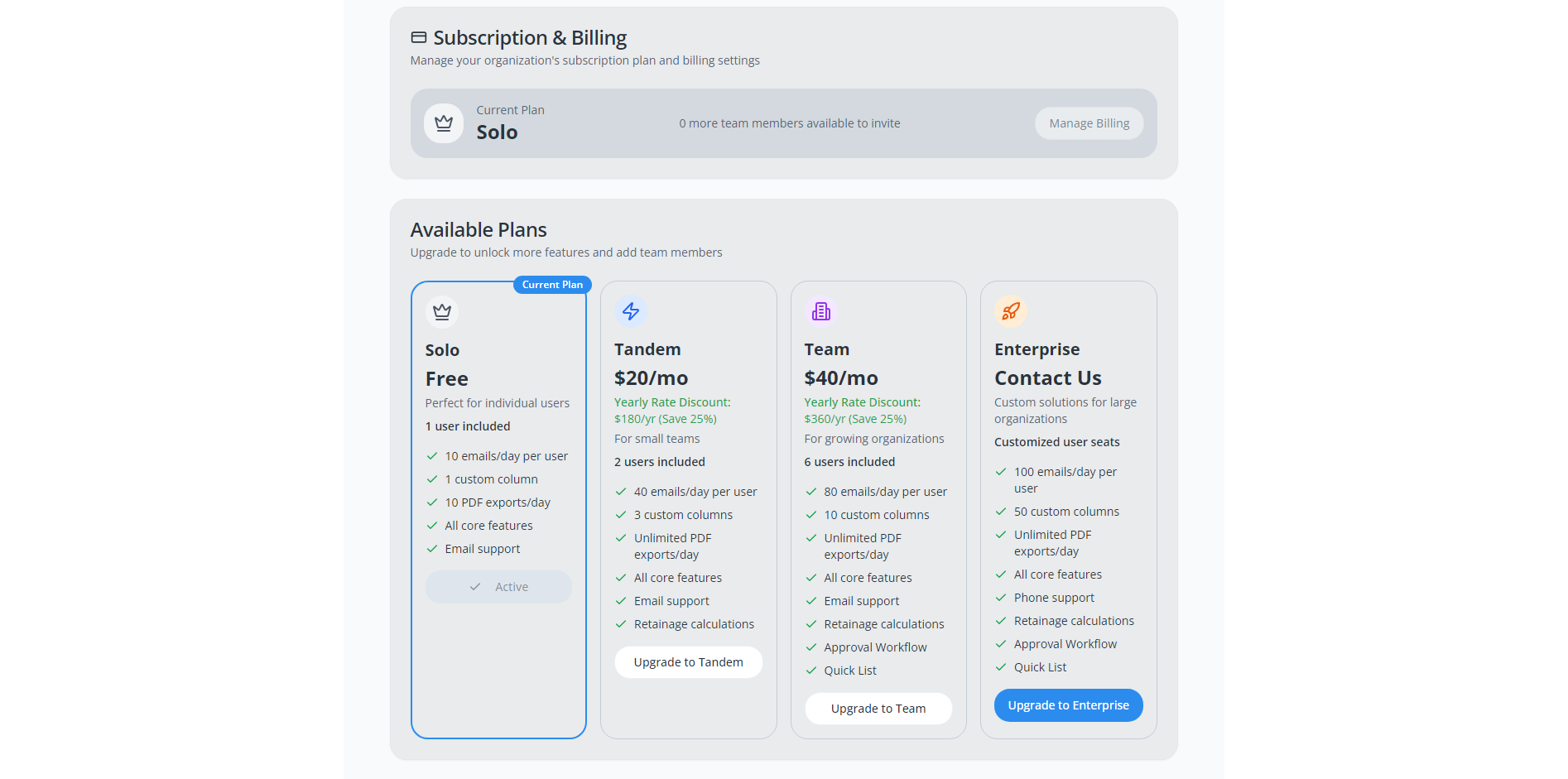Click the credit card icon beside Subscription & Billing
1568x779 pixels.
(x=418, y=36)
